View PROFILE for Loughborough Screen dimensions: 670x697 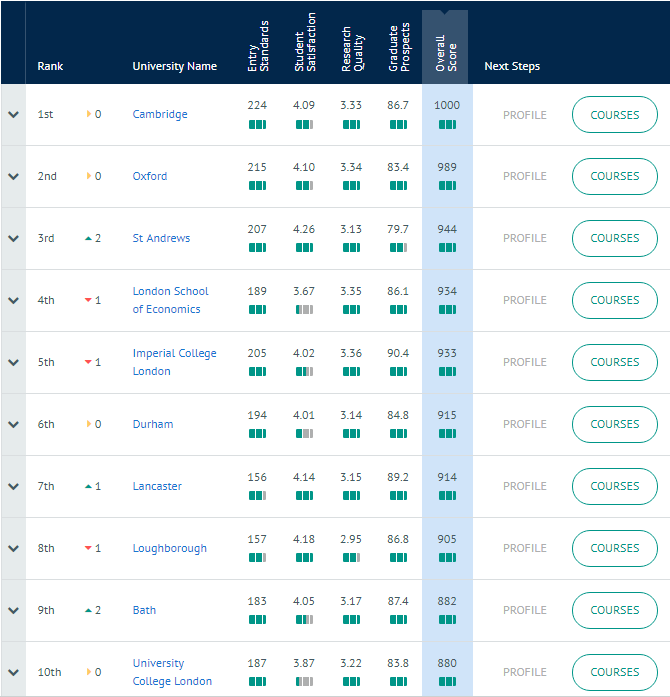coord(525,549)
